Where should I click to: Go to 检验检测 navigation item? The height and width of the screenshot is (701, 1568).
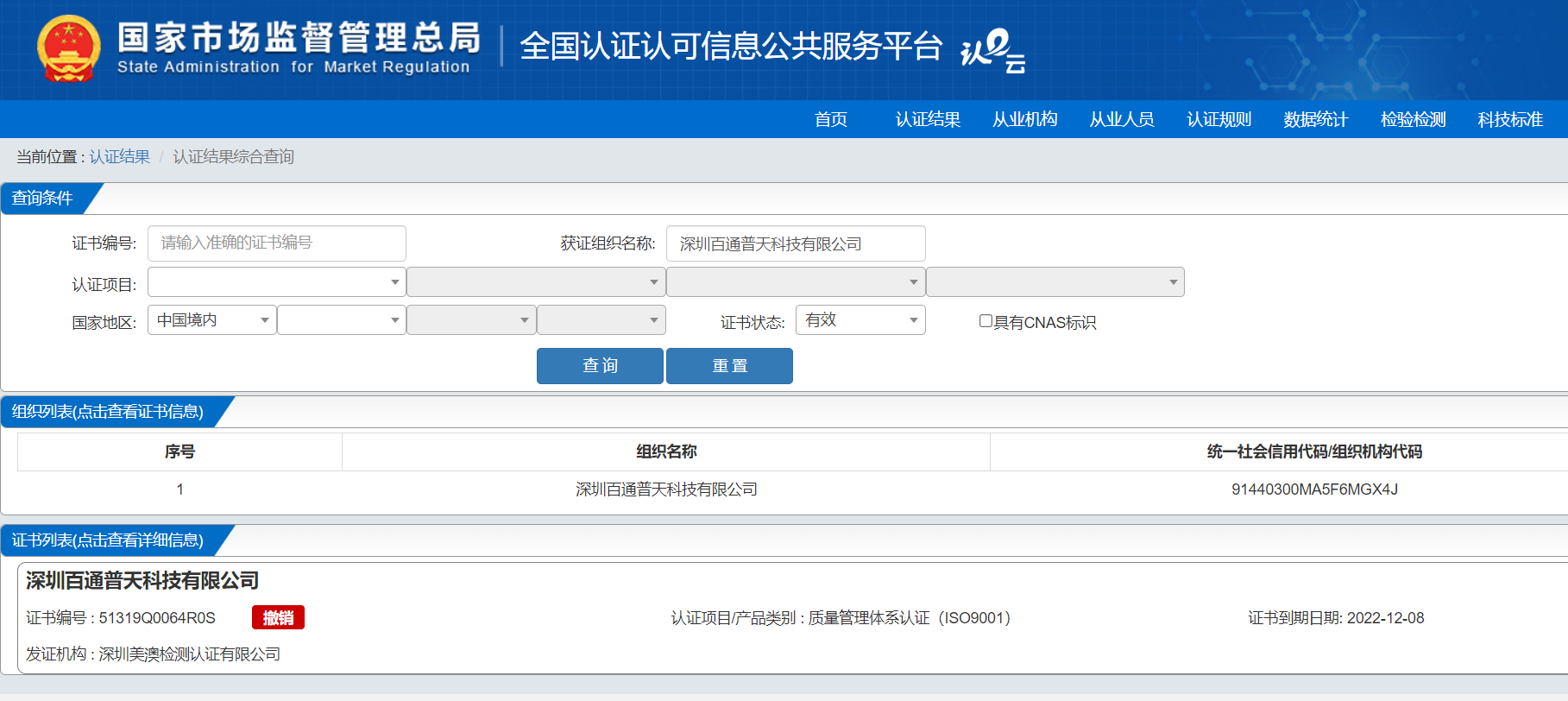pyautogui.click(x=1414, y=119)
